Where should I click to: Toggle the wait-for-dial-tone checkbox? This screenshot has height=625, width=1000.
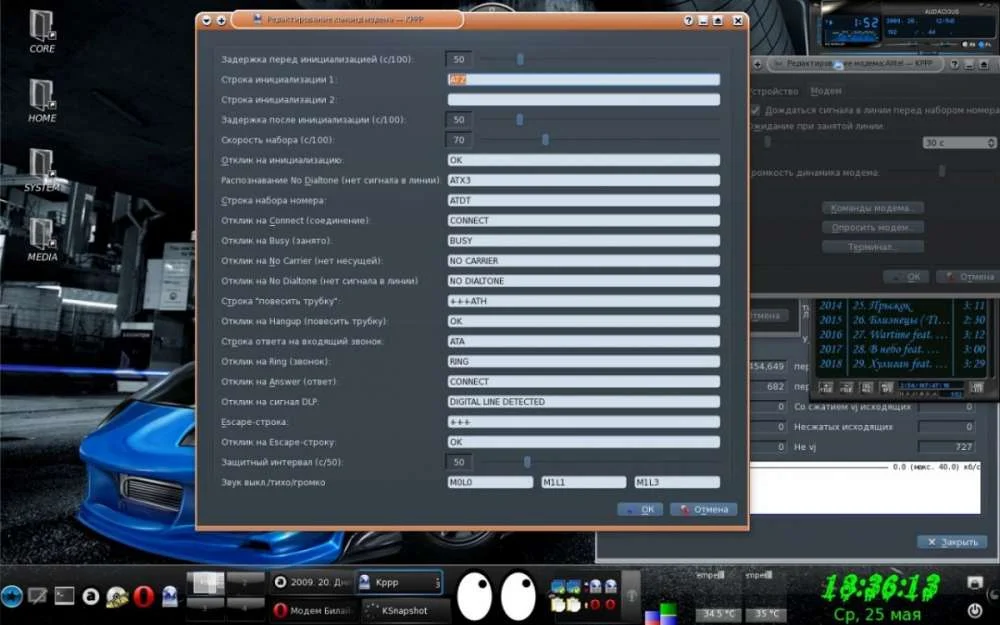point(754,110)
